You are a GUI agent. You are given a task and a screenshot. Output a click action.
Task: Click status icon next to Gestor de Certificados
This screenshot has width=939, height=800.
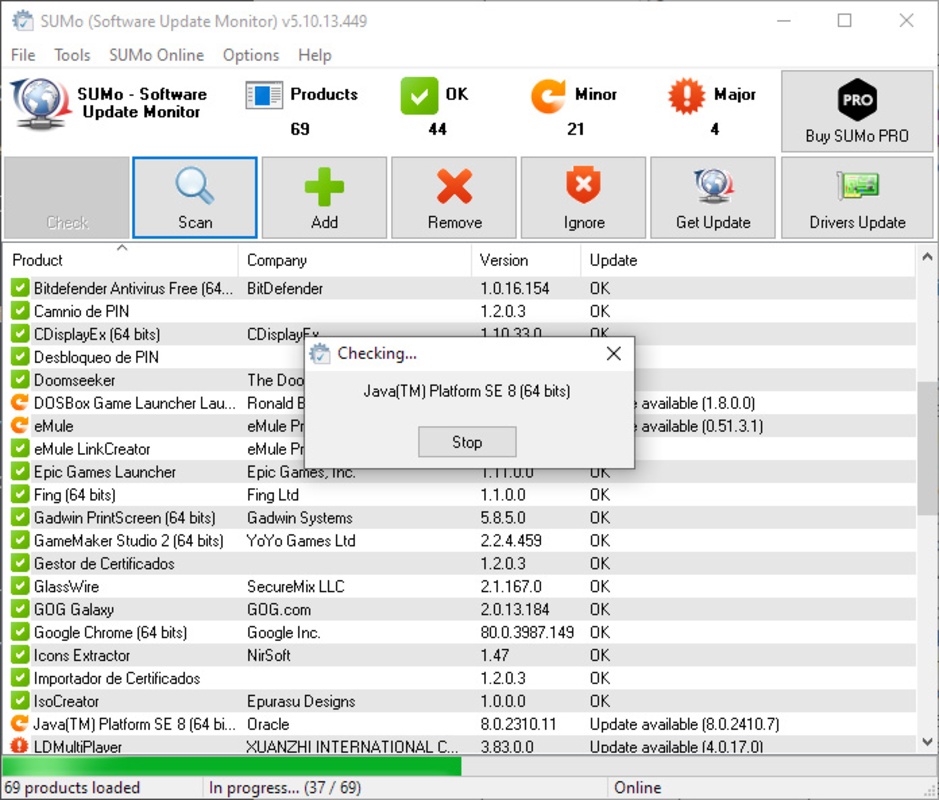pos(20,563)
